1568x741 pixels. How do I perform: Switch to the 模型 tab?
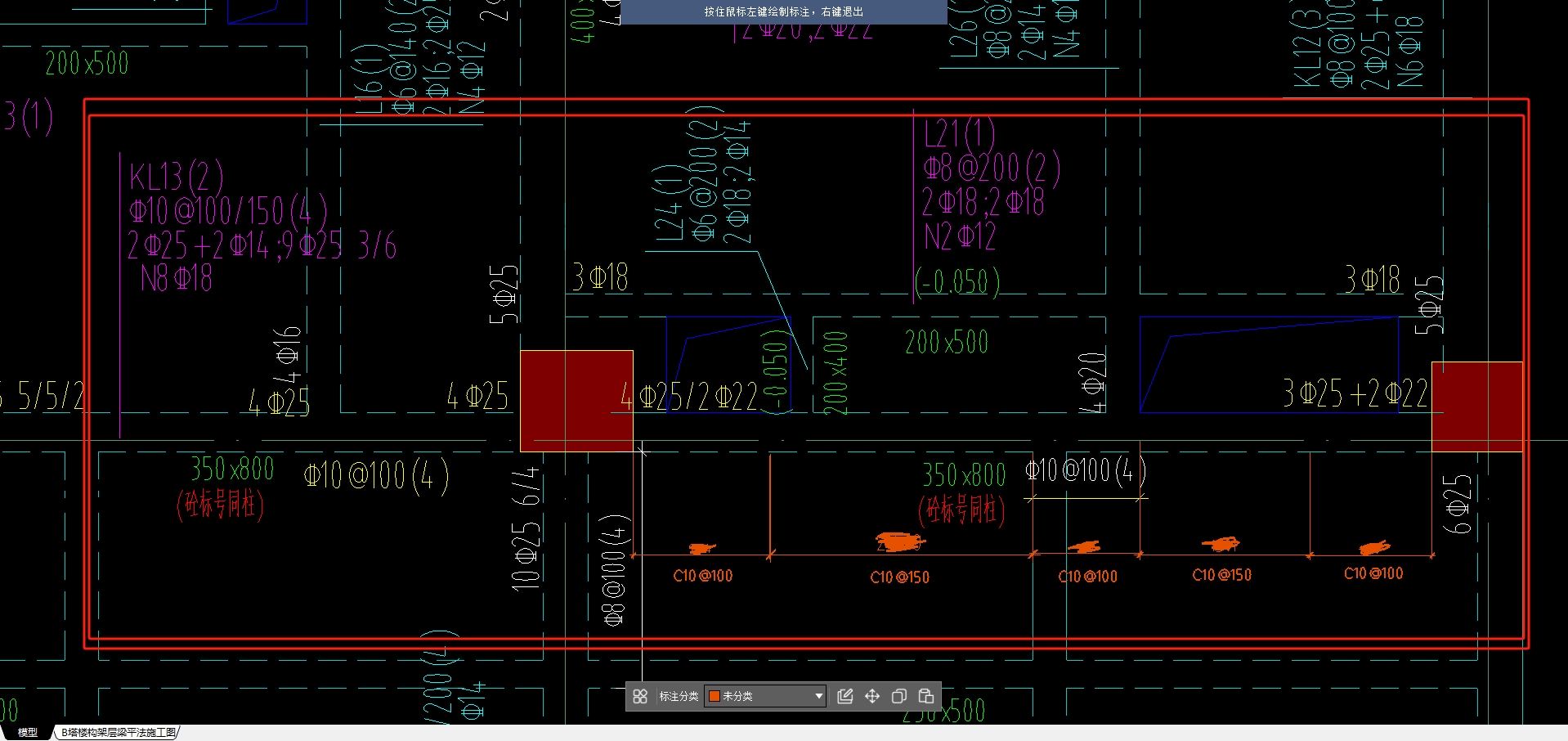point(28,733)
